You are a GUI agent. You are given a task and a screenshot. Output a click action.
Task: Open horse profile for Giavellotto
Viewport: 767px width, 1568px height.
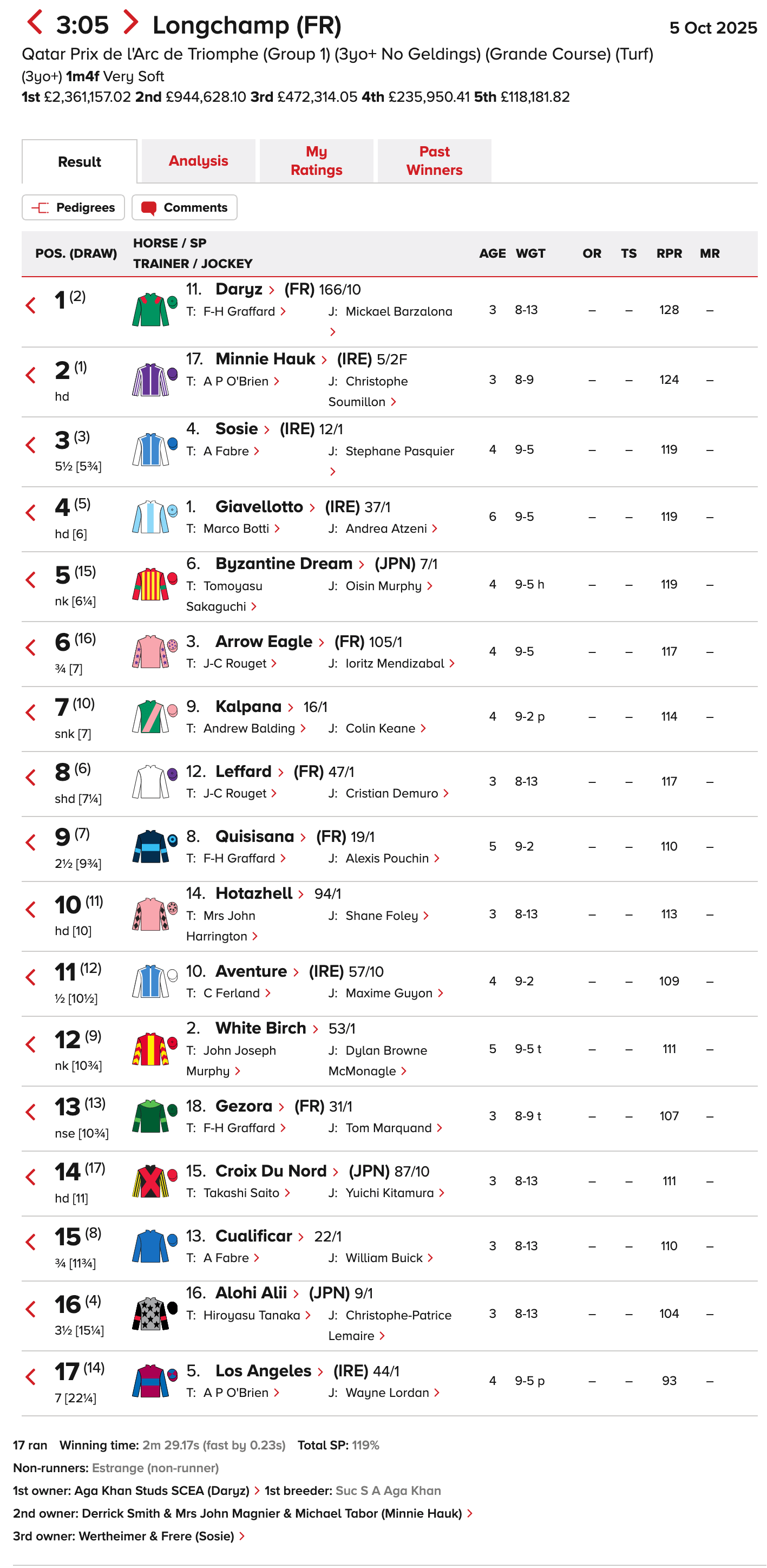click(259, 506)
